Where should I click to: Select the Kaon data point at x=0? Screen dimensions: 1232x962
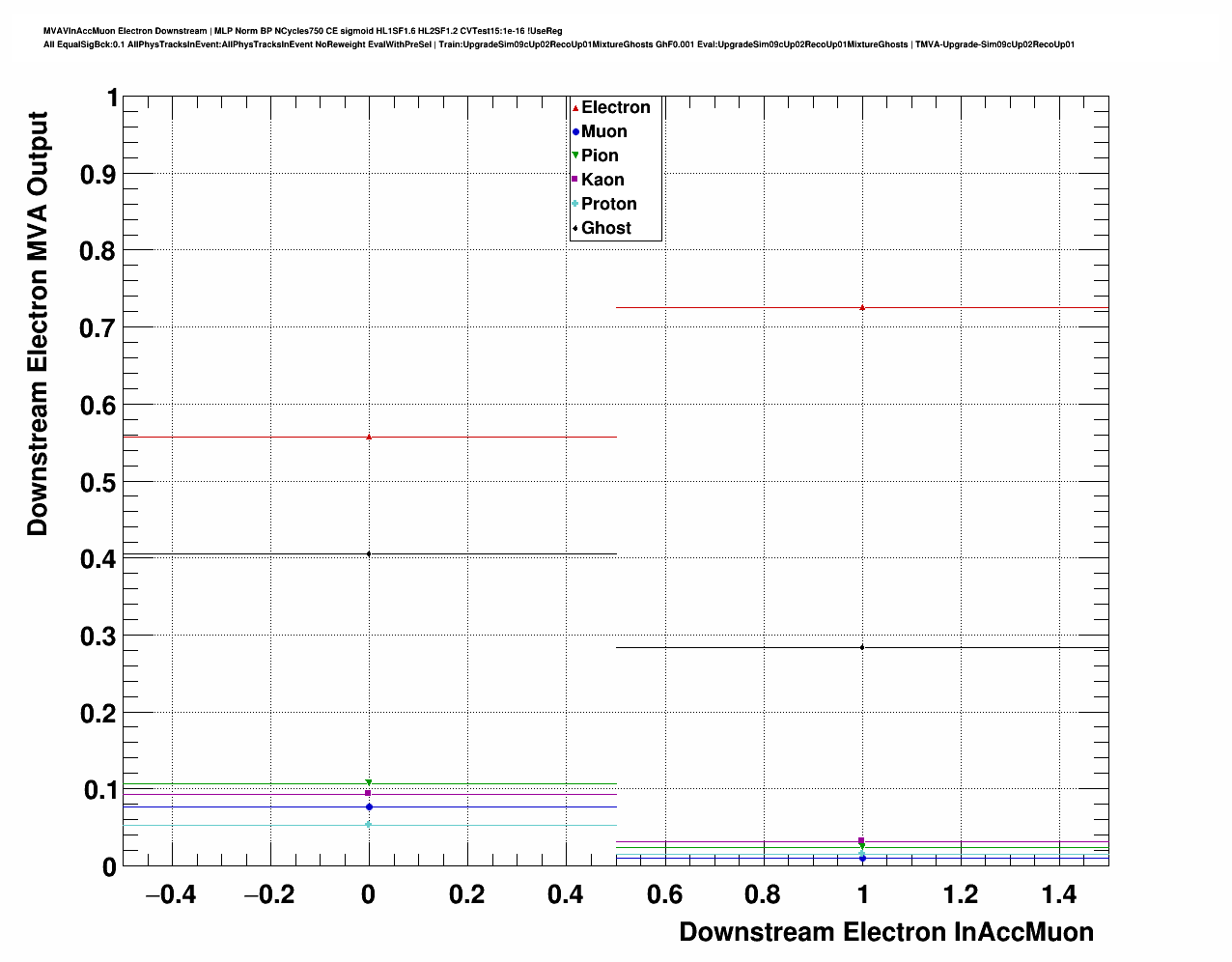[368, 793]
